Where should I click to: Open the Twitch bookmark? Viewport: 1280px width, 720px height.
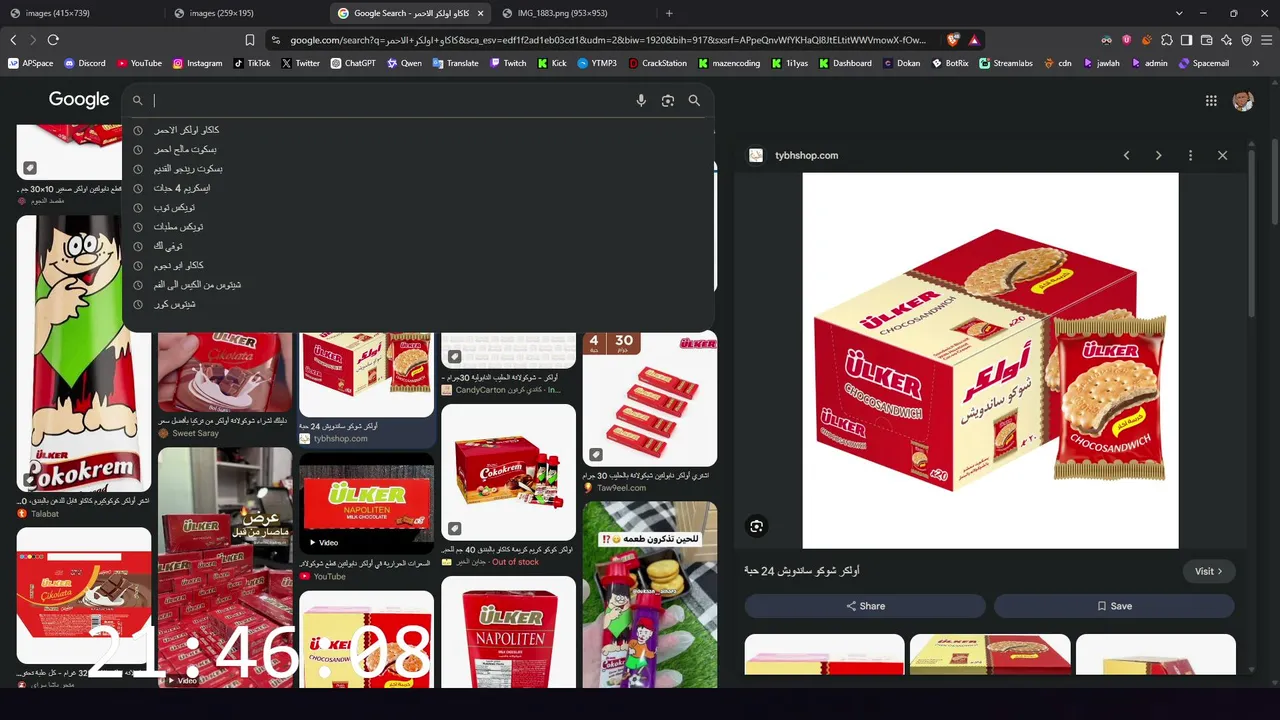(508, 63)
